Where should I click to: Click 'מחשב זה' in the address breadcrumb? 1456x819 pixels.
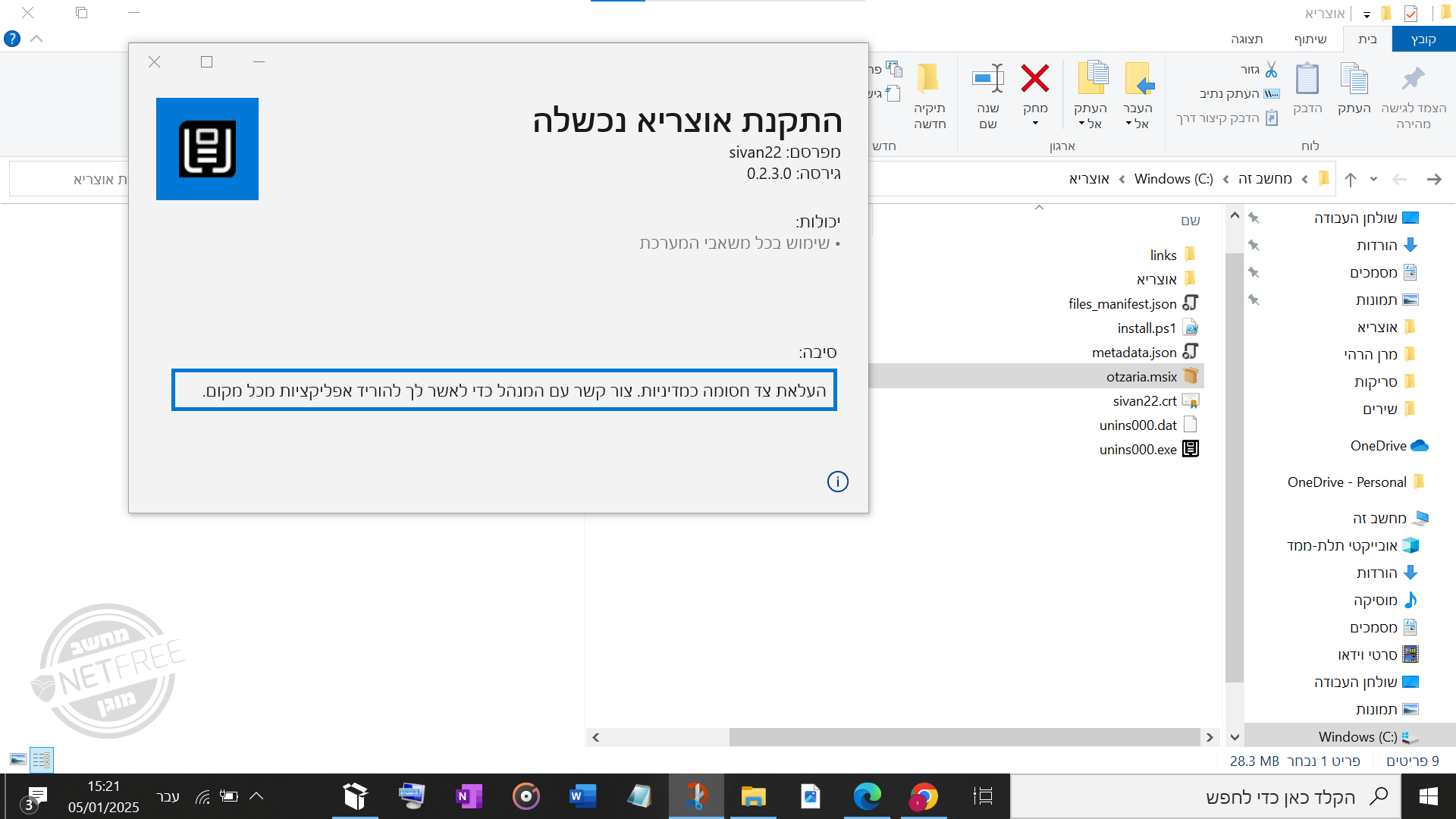click(x=1265, y=179)
